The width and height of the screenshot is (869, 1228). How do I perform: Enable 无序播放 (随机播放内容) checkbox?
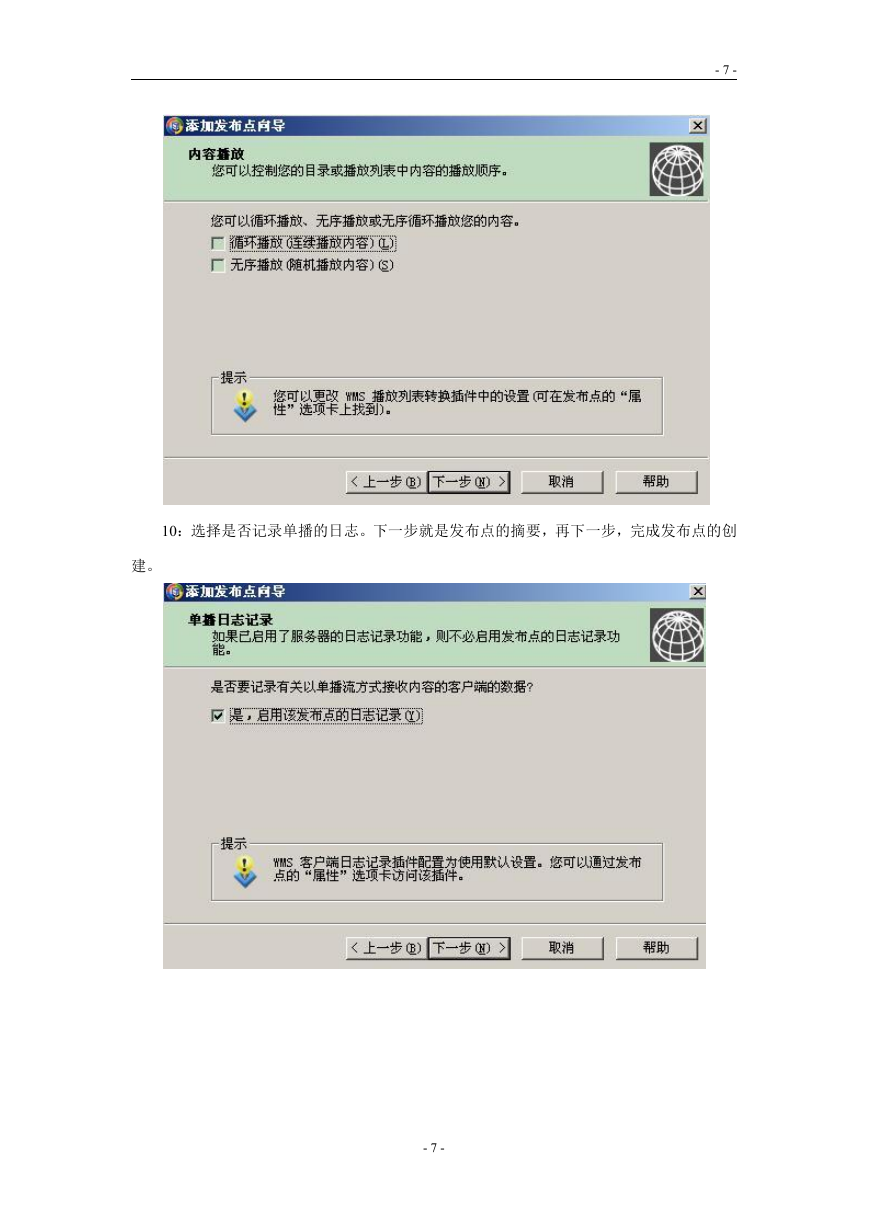point(217,265)
